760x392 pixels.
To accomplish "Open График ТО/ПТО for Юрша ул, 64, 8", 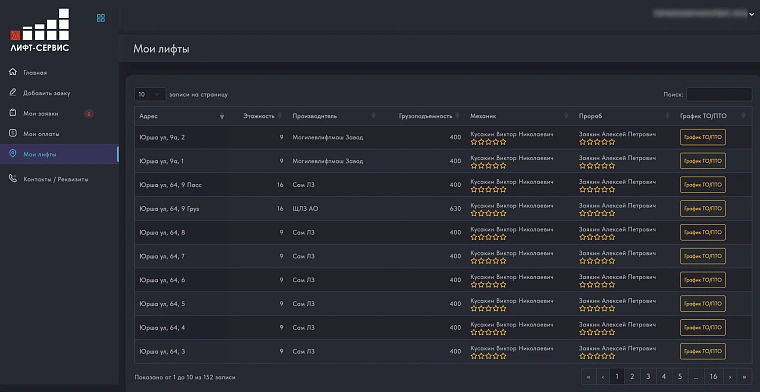I will pos(703,232).
